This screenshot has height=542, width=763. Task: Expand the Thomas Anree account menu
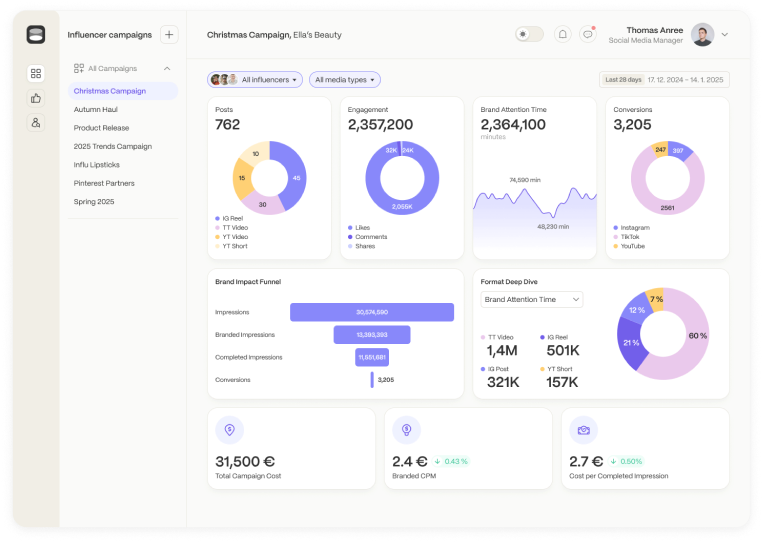(725, 35)
